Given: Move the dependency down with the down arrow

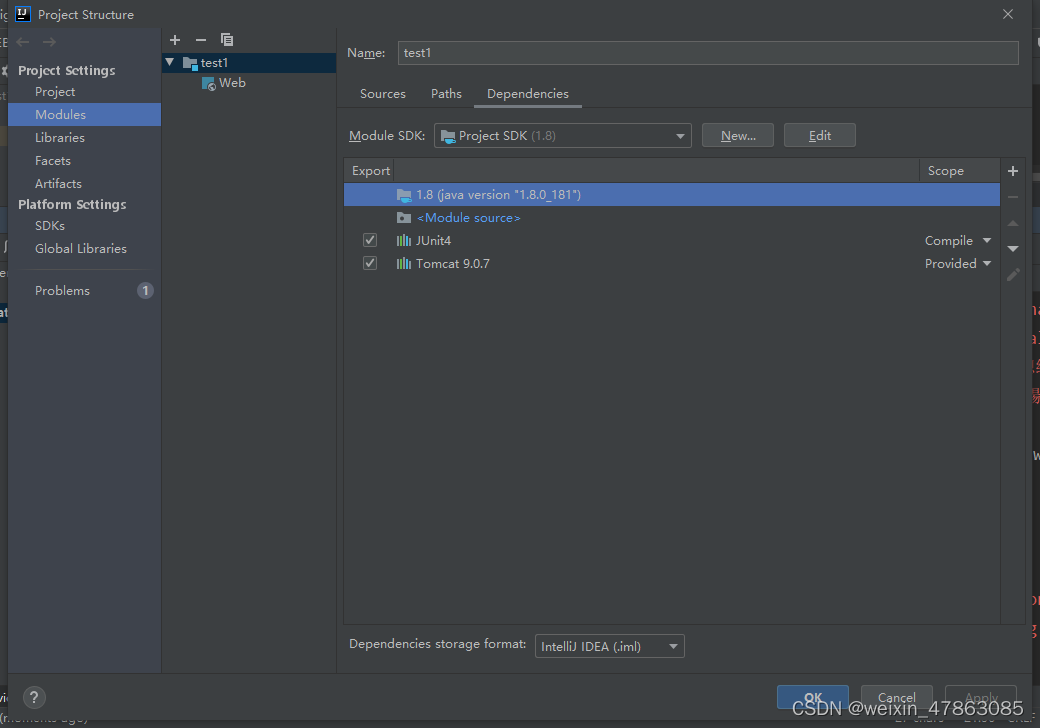Looking at the screenshot, I should click(x=1013, y=249).
